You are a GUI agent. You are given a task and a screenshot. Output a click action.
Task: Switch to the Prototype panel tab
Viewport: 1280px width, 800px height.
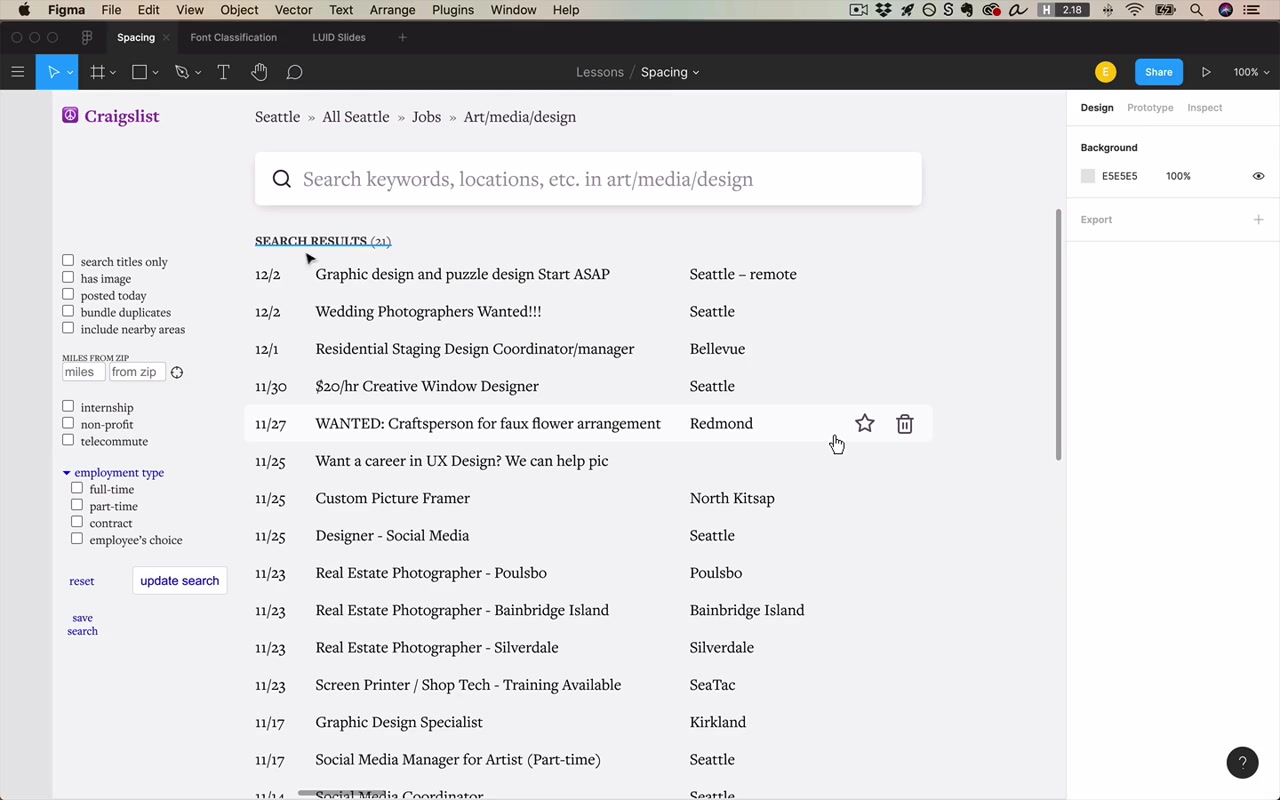[x=1150, y=108]
